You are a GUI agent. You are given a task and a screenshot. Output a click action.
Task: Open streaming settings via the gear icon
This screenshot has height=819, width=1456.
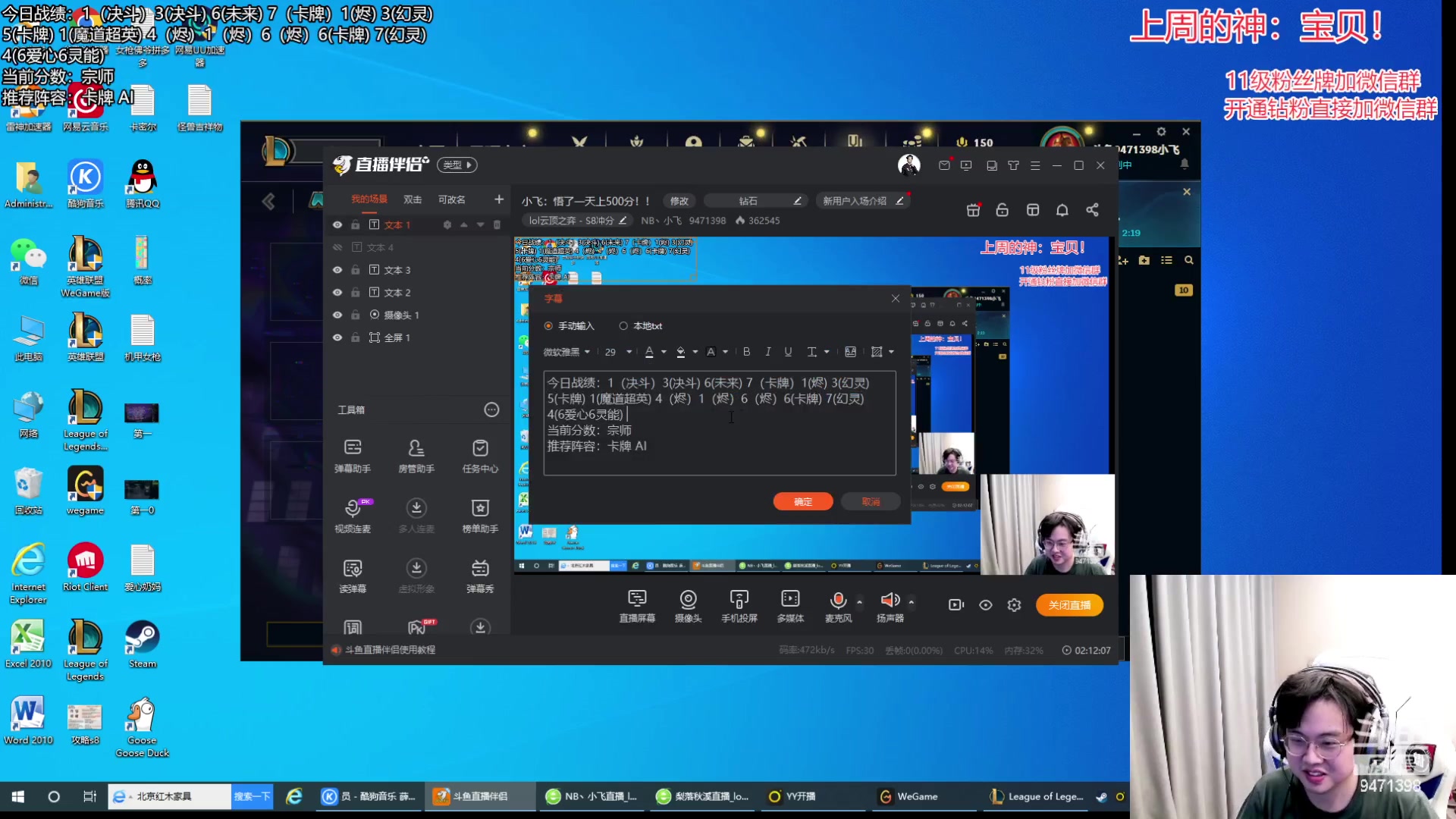[1014, 604]
